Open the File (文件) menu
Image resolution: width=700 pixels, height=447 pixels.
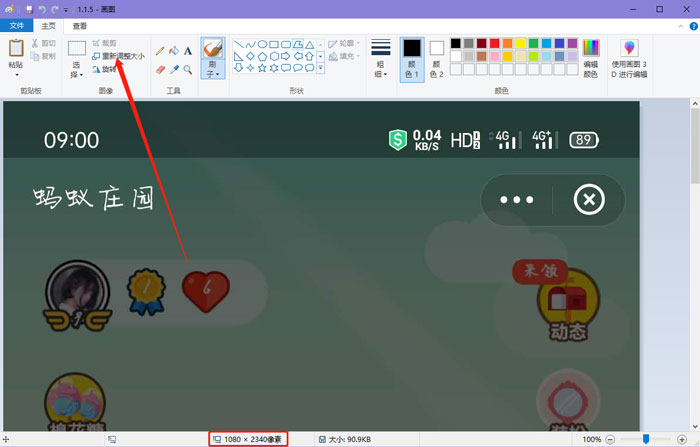coord(17,27)
